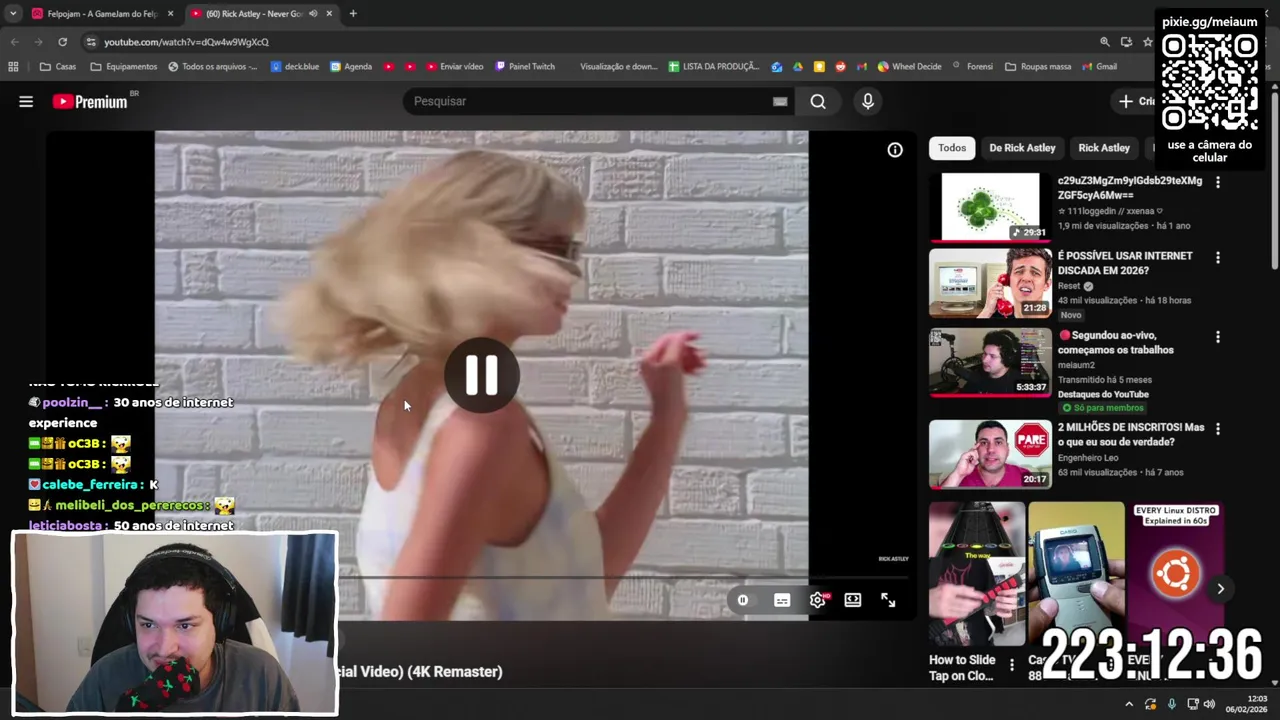Open the taskbar microphone indicator
This screenshot has width=1280, height=720.
1172,704
